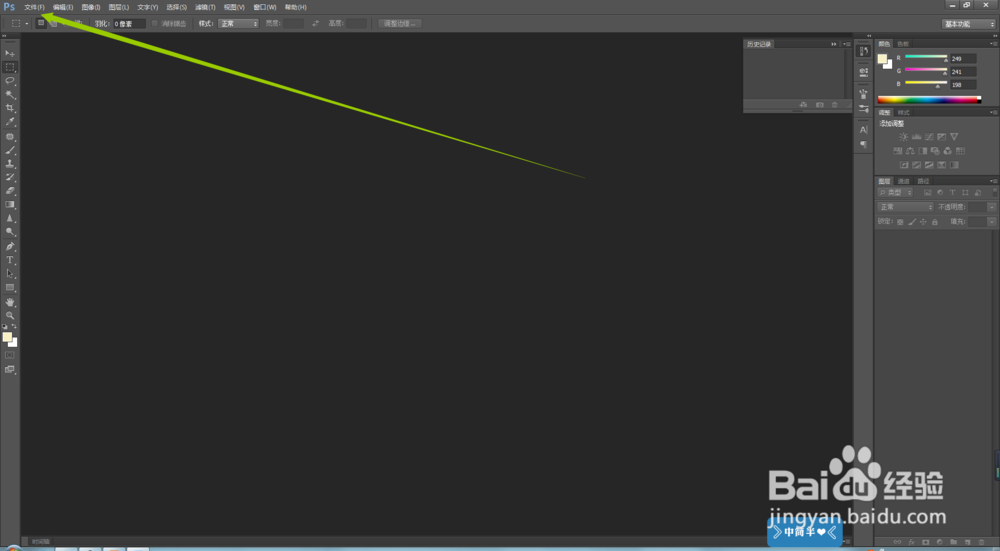Screen dimensions: 1000x551
Task: Expand the History panel flyout menu
Action: pyautogui.click(x=847, y=44)
